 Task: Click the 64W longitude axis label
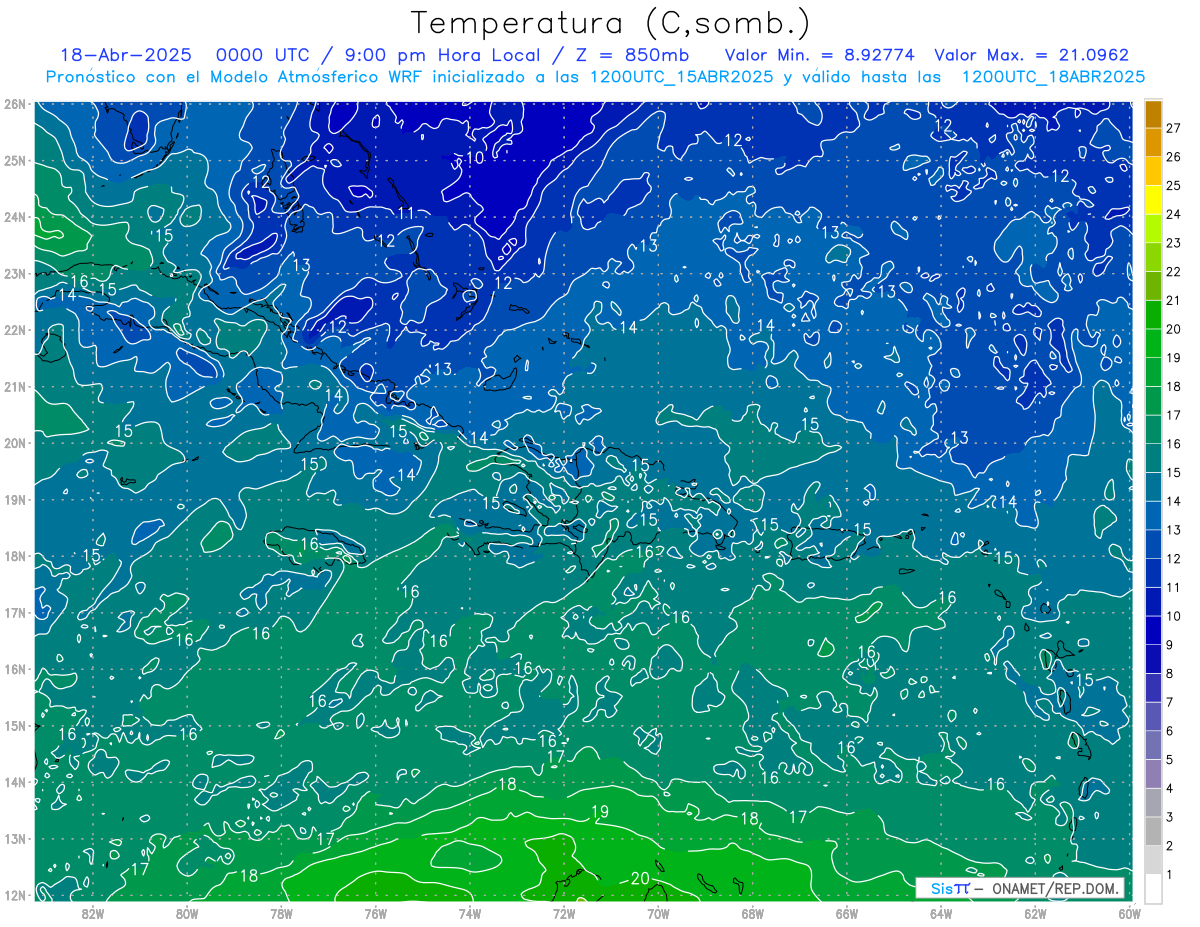pyautogui.click(x=941, y=914)
